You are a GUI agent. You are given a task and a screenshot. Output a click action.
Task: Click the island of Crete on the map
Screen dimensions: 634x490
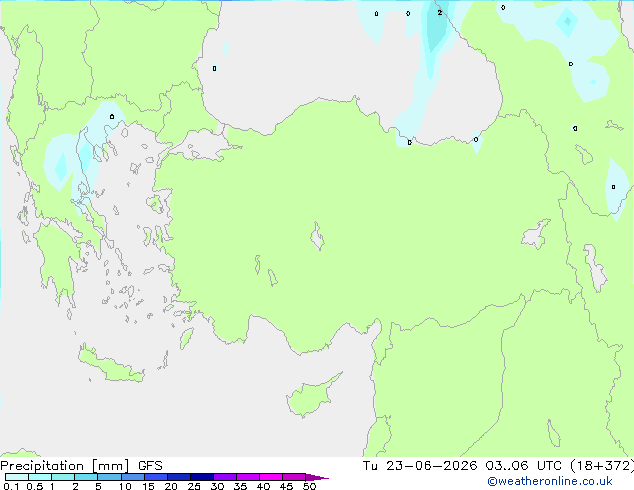point(110,365)
